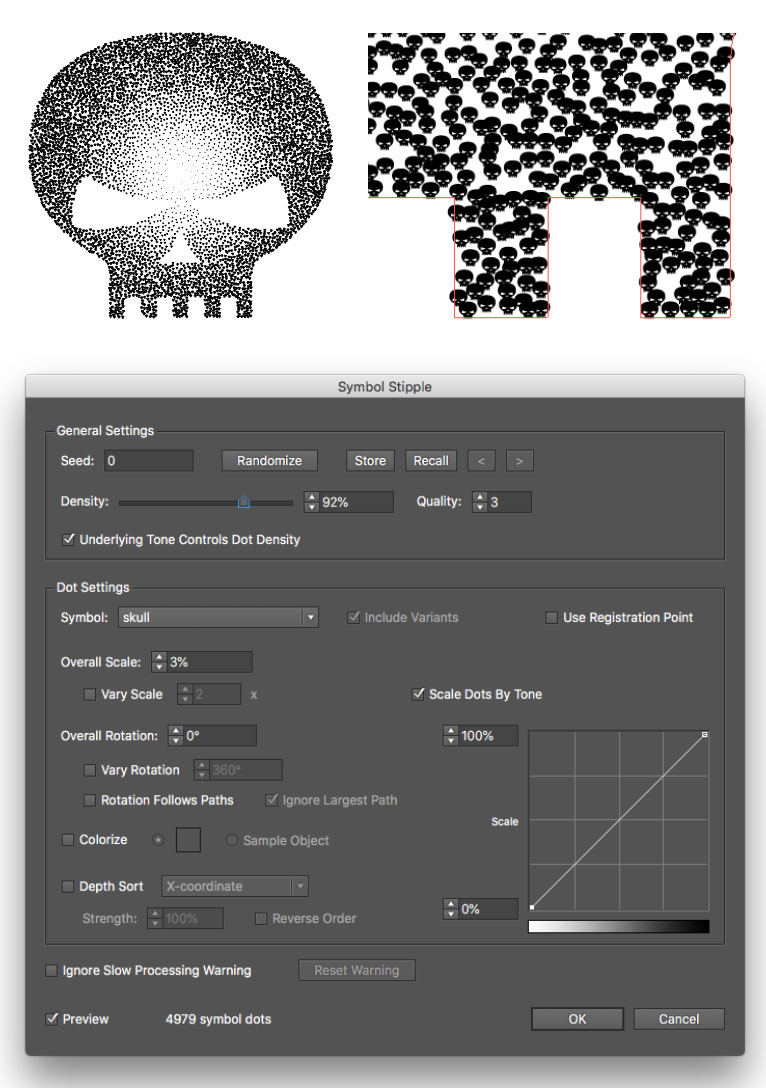Enable Depth Sort checkbox
This screenshot has width=766, height=1088.
click(x=68, y=886)
